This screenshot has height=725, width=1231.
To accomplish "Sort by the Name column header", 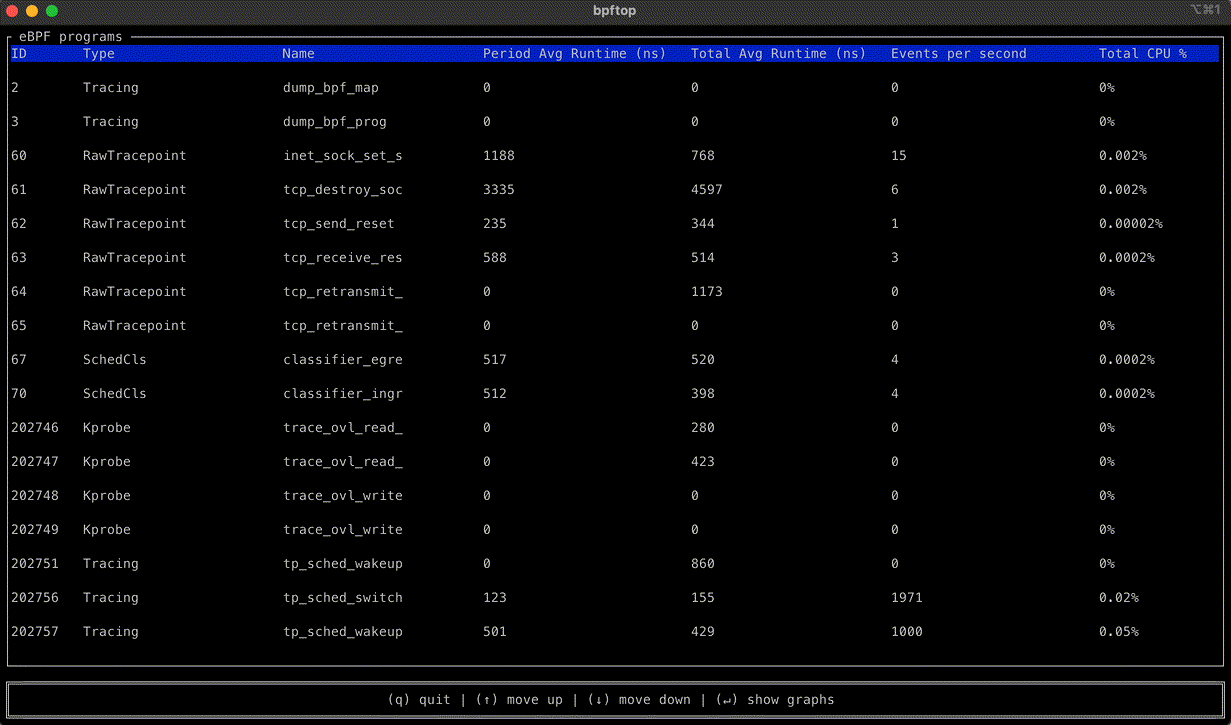I will point(298,53).
